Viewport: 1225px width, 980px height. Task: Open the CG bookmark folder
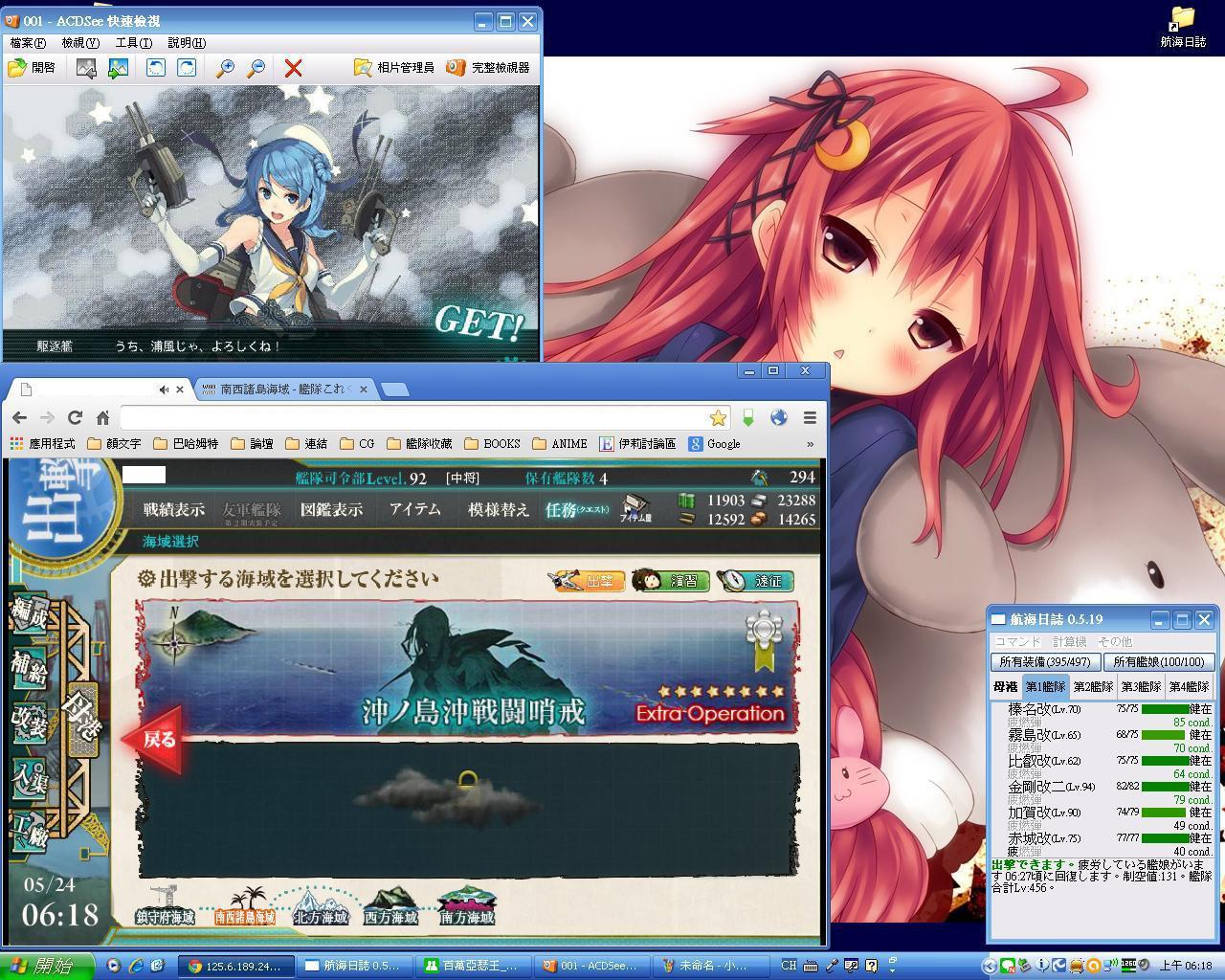click(x=357, y=444)
